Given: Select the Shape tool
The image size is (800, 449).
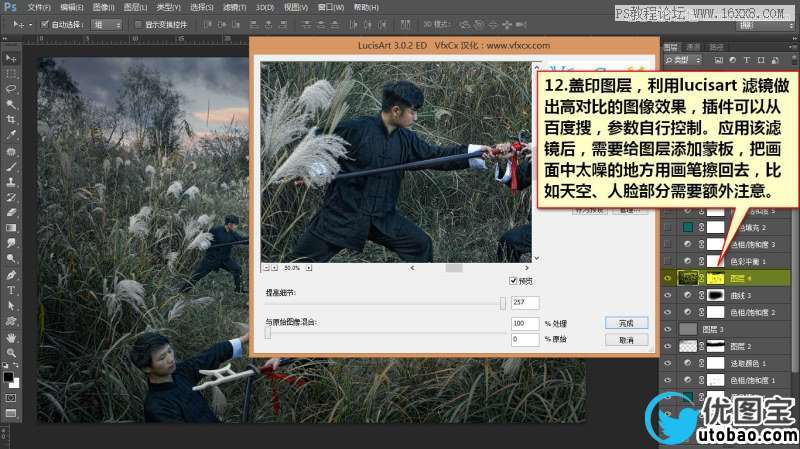Looking at the screenshot, I should (x=11, y=321).
